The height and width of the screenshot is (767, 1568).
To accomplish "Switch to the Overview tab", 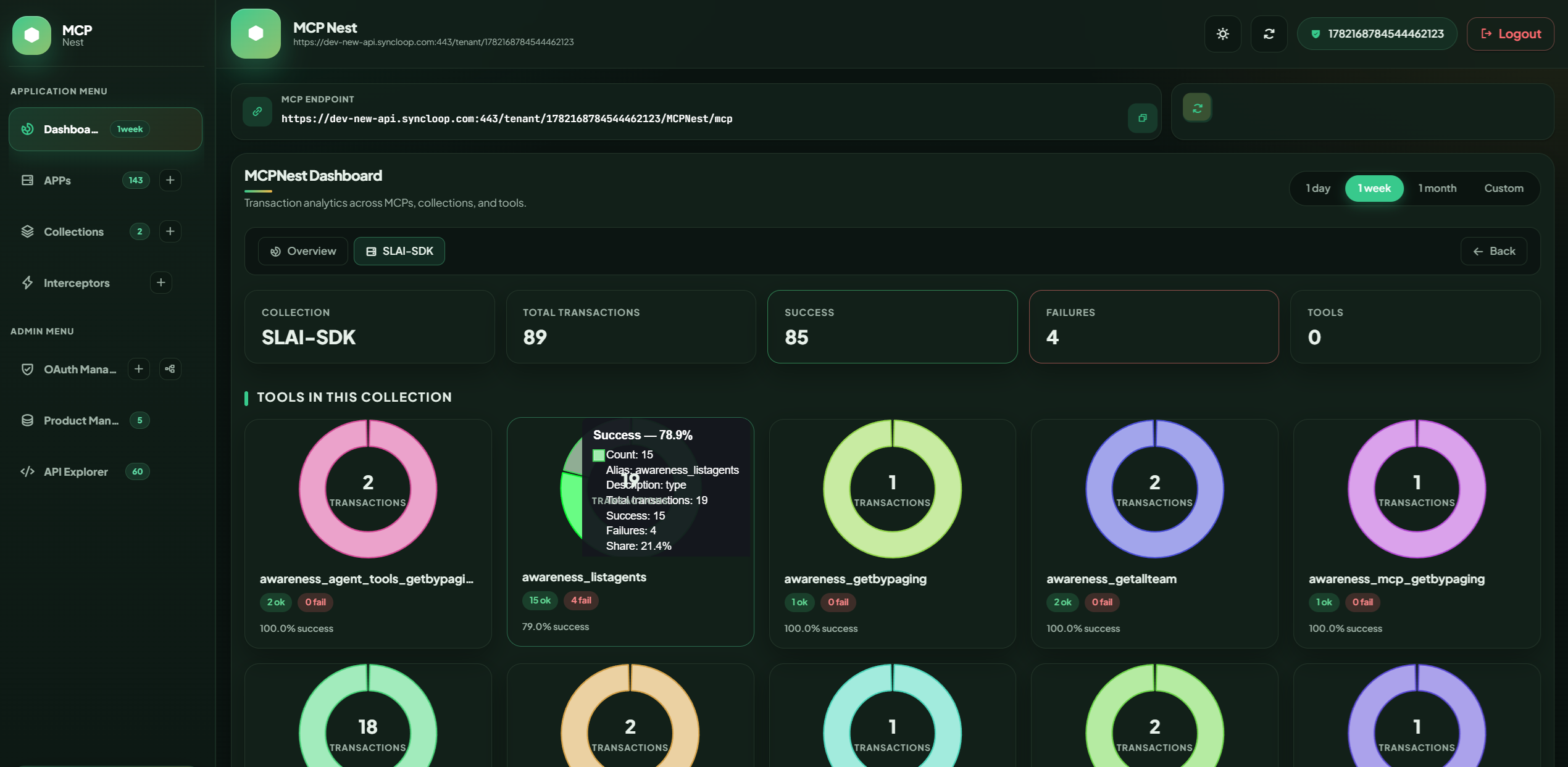I will pyautogui.click(x=302, y=251).
